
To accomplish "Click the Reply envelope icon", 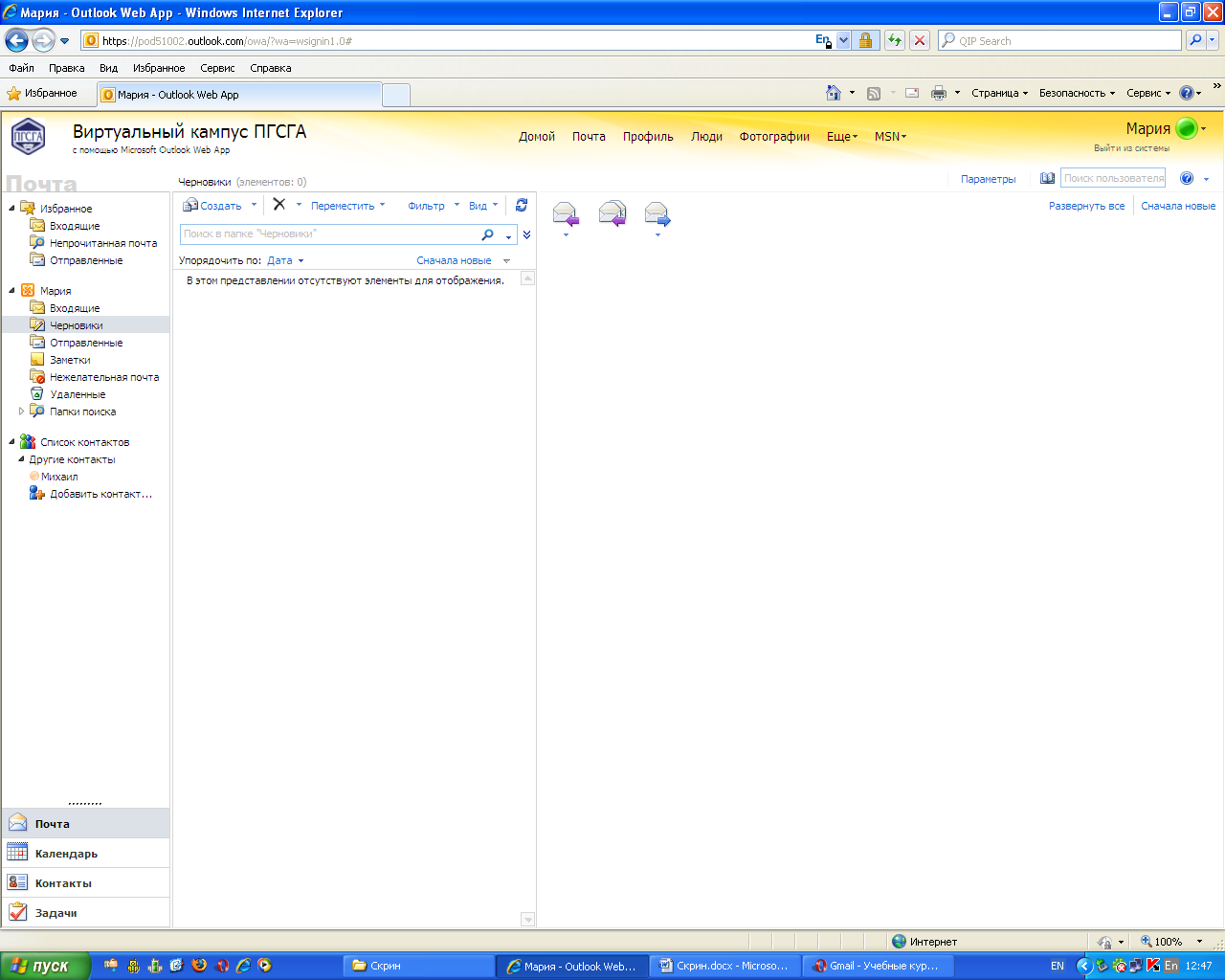I will click(x=566, y=213).
